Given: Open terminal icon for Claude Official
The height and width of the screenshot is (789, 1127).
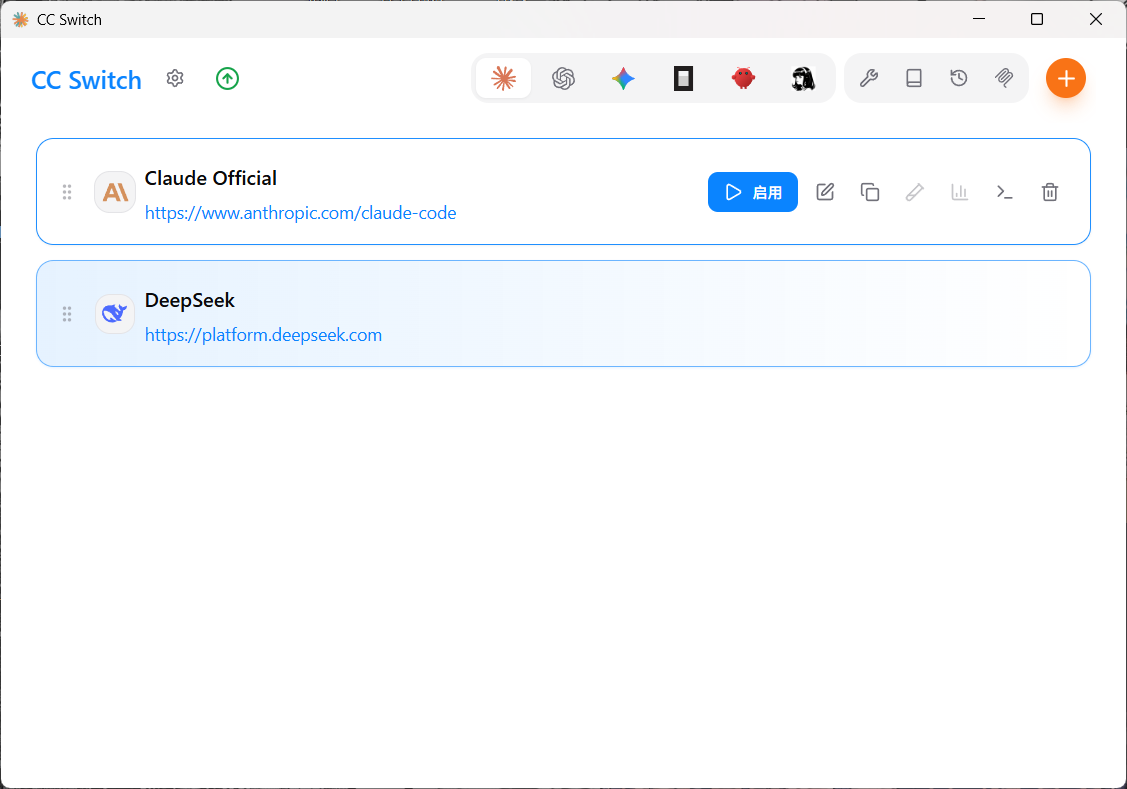Looking at the screenshot, I should tap(1004, 192).
